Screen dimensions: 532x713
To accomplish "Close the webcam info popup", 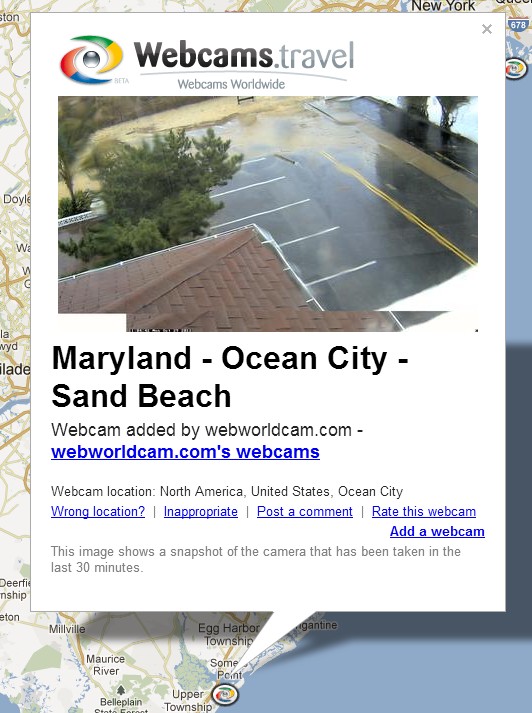I will [x=487, y=29].
